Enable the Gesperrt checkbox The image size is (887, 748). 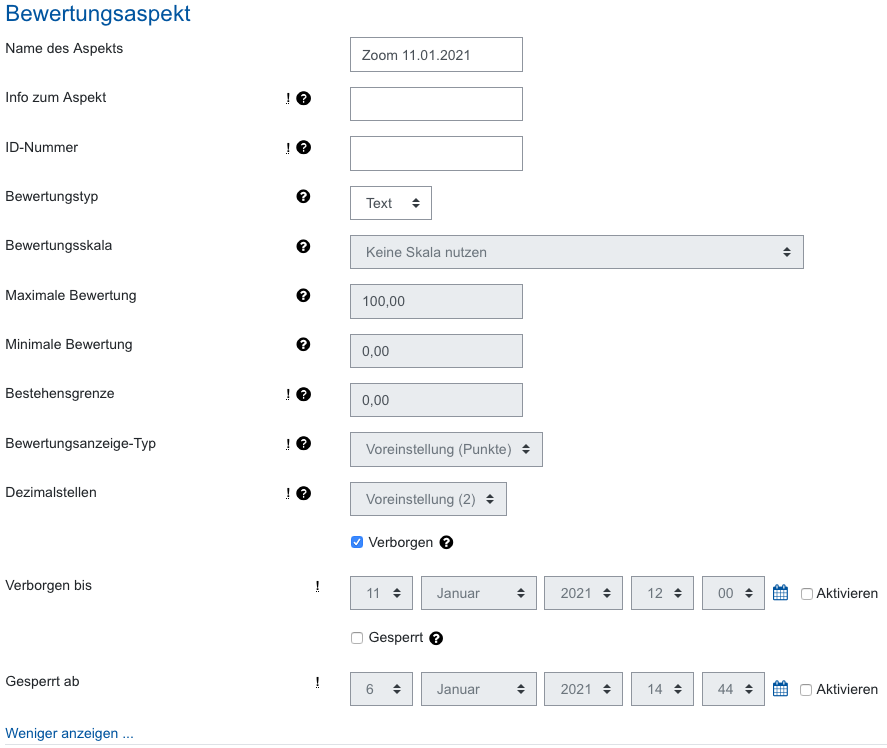(356, 638)
